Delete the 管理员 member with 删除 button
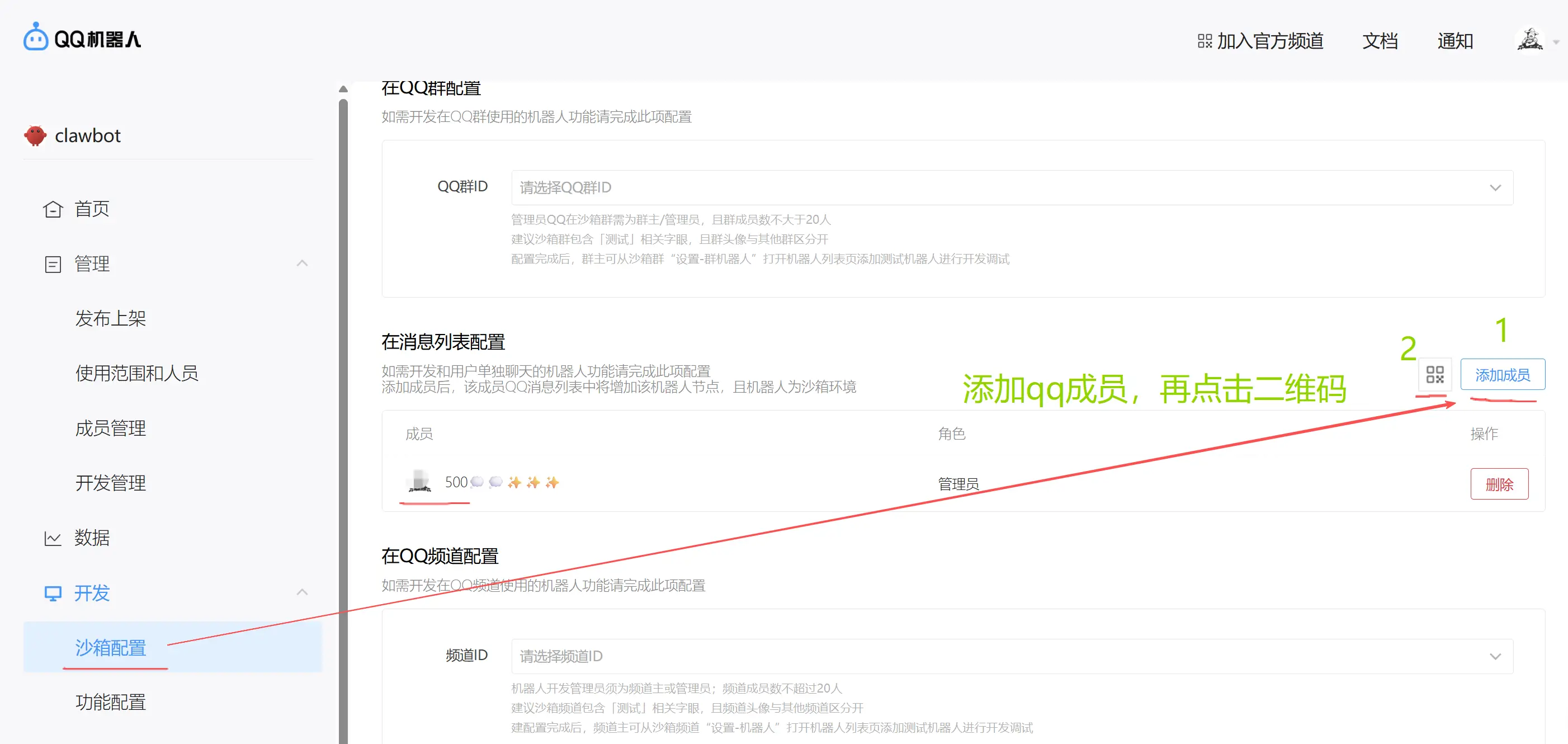Viewport: 1568px width, 744px height. pyautogui.click(x=1499, y=484)
